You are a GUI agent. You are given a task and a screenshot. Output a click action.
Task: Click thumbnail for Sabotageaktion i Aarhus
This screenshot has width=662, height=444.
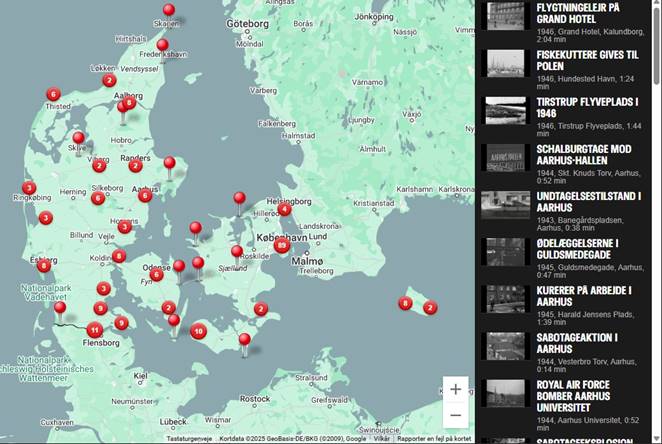[x=505, y=346]
